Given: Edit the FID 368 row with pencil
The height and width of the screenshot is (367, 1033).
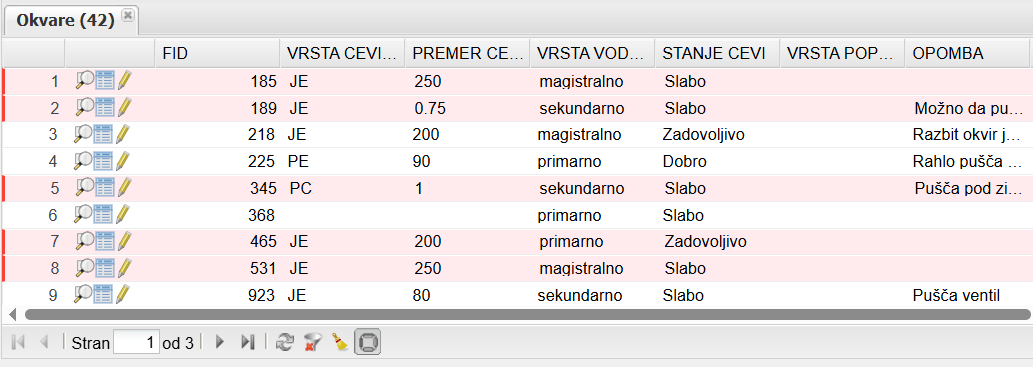Looking at the screenshot, I should (124, 215).
